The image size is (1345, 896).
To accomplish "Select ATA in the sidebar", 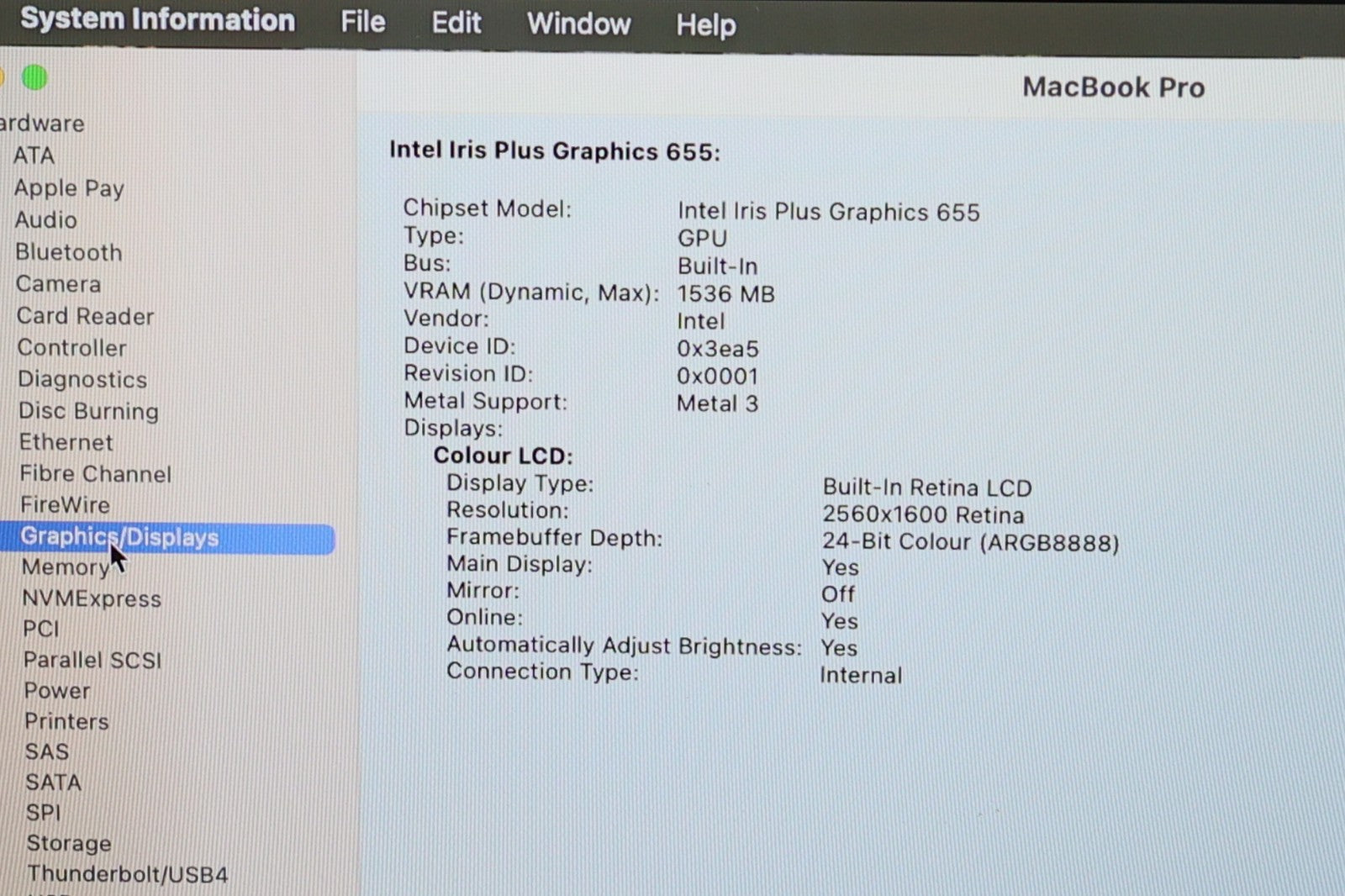I will (x=34, y=155).
